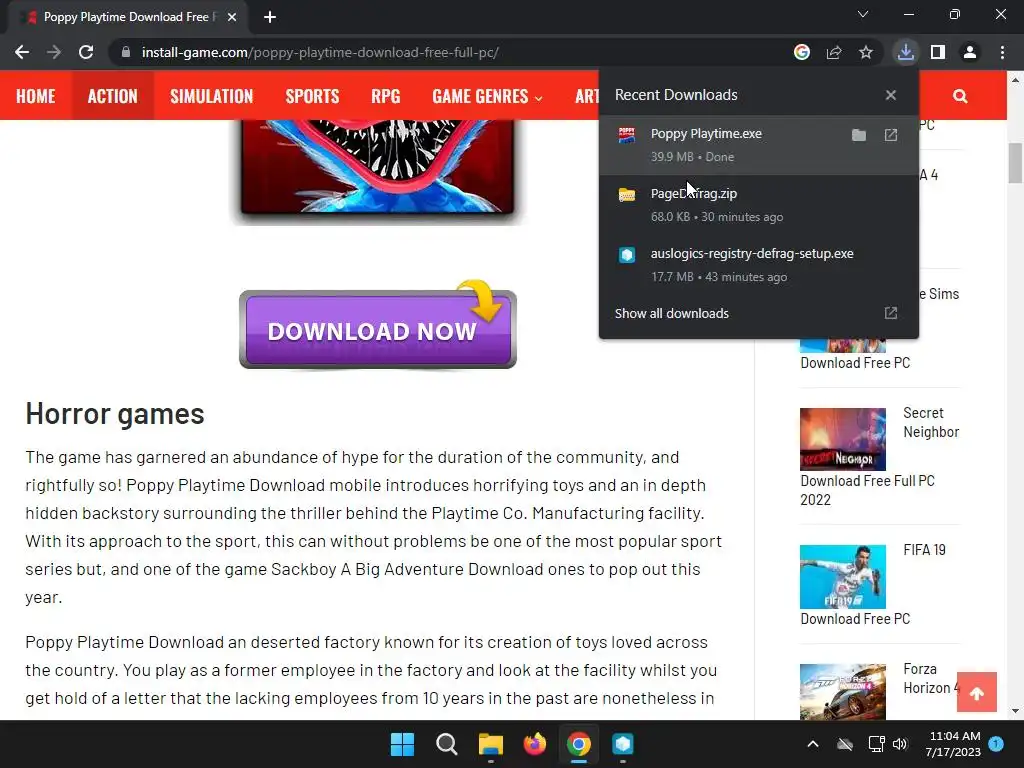Click Show all downloads
This screenshot has width=1024, height=768.
[x=671, y=313]
